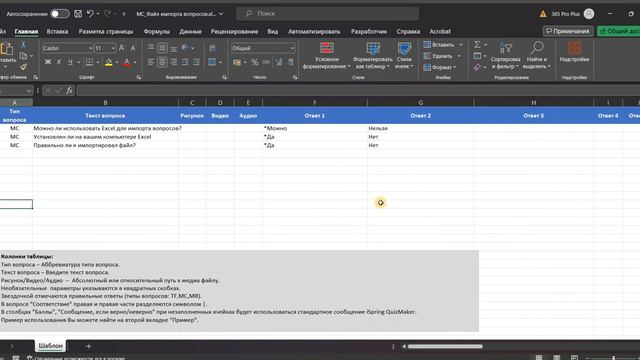Switch to the Вставка ribbon tab
Screen dimensions: 640x360
coord(57,31)
